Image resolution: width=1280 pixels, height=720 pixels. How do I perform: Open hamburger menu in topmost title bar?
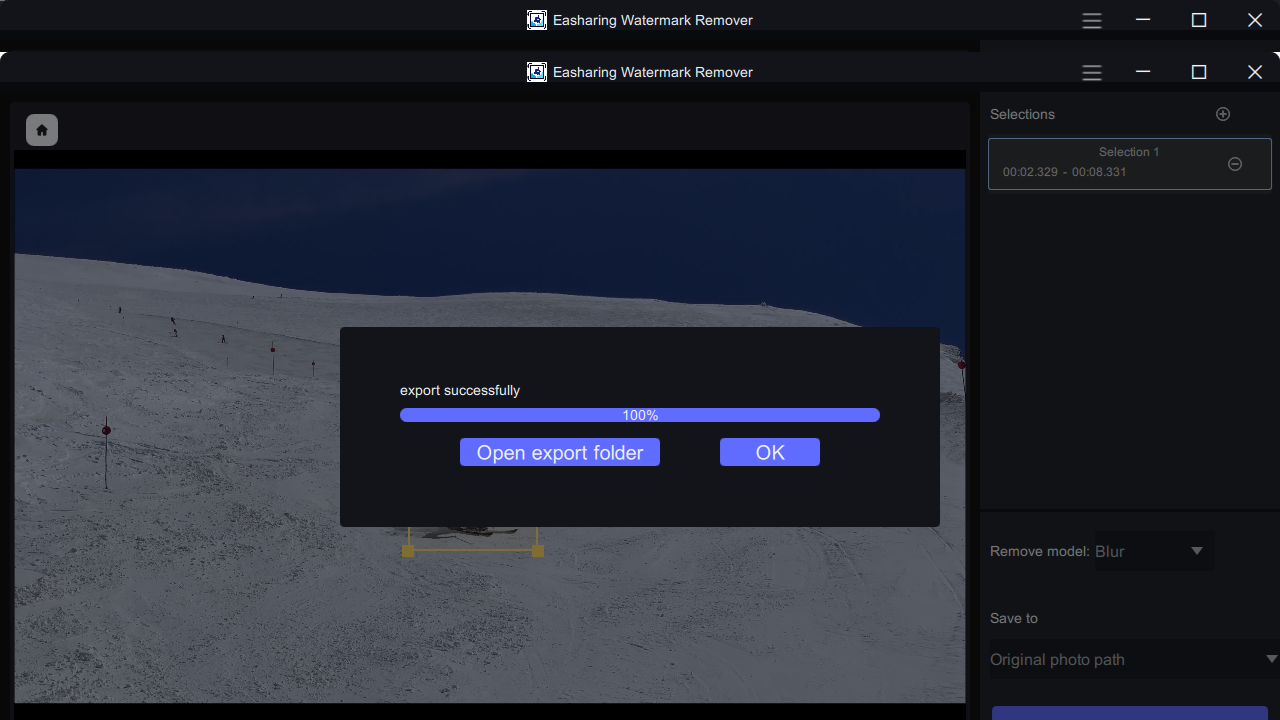1092,20
